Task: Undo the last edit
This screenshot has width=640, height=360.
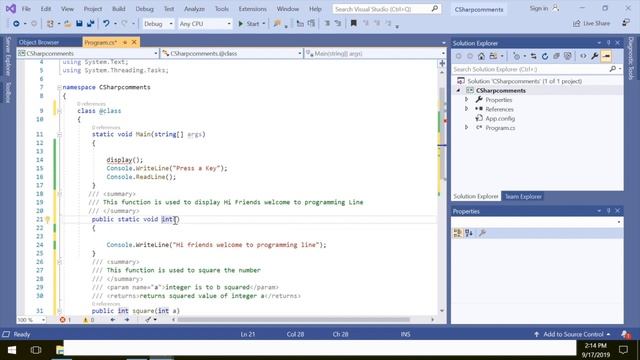Action: 106,24
